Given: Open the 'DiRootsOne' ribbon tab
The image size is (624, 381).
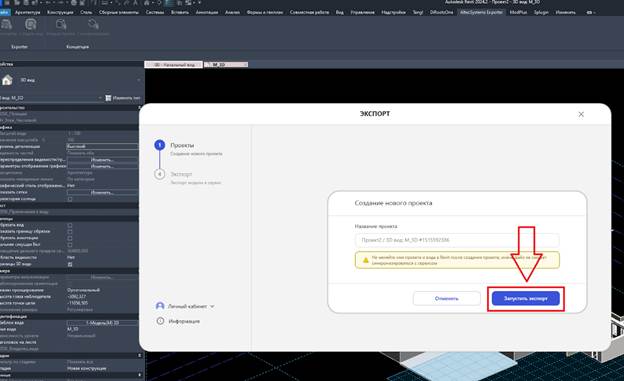Looking at the screenshot, I should click(x=441, y=12).
